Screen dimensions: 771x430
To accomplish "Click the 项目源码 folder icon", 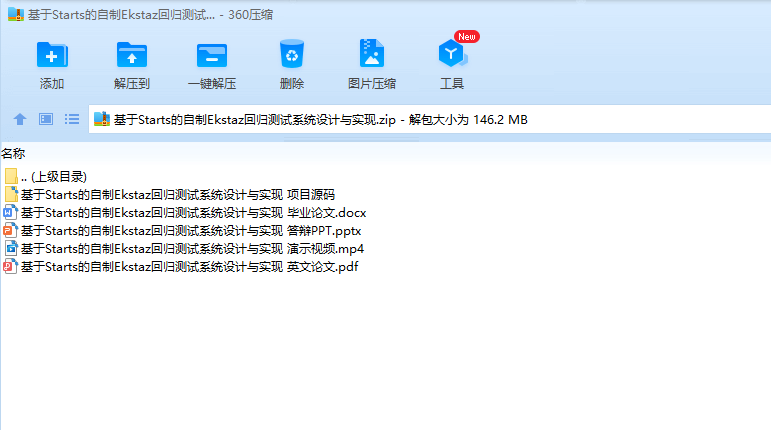I will coord(11,195).
